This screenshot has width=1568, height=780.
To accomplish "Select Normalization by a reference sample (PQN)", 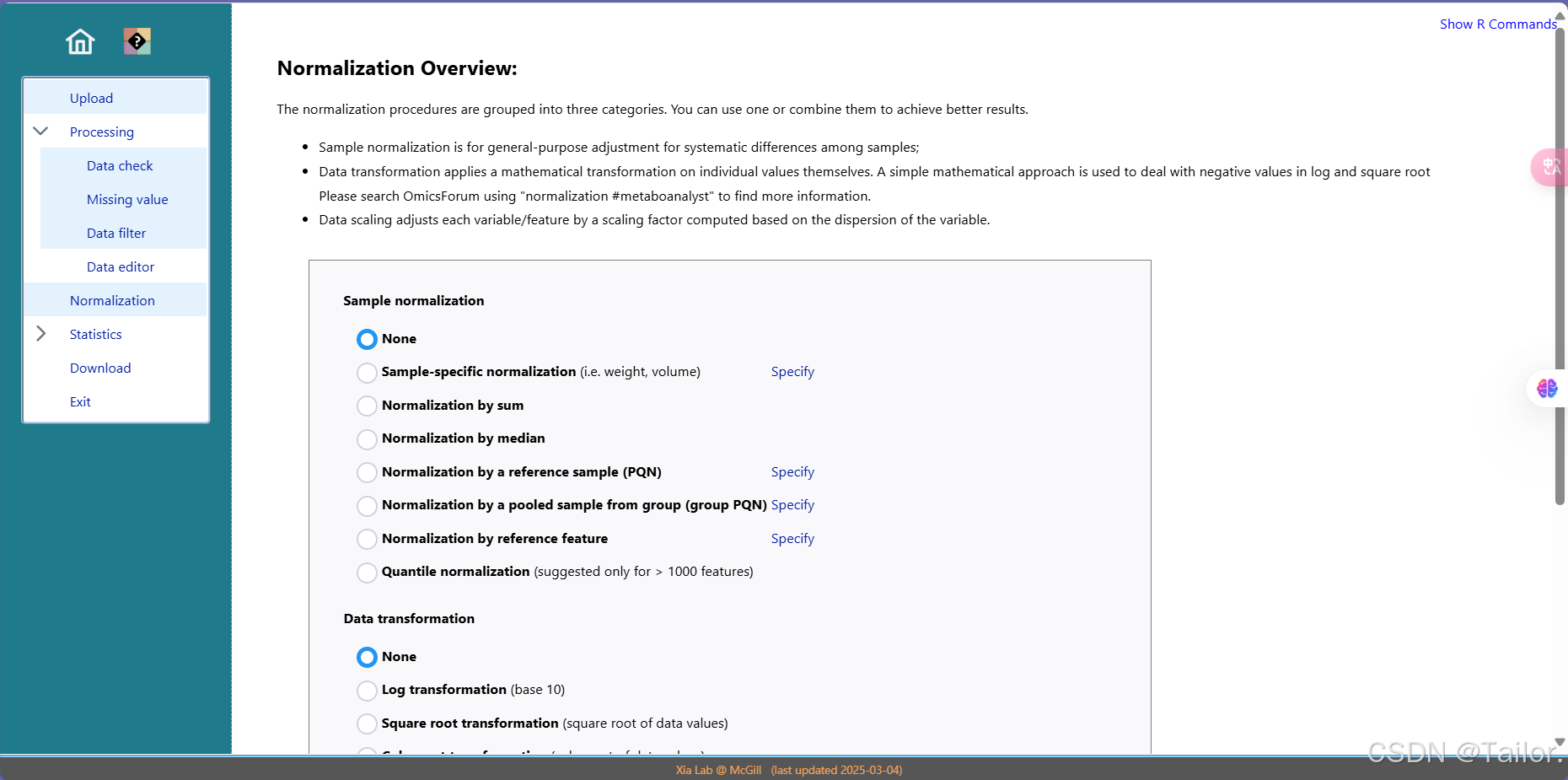I will pyautogui.click(x=367, y=472).
